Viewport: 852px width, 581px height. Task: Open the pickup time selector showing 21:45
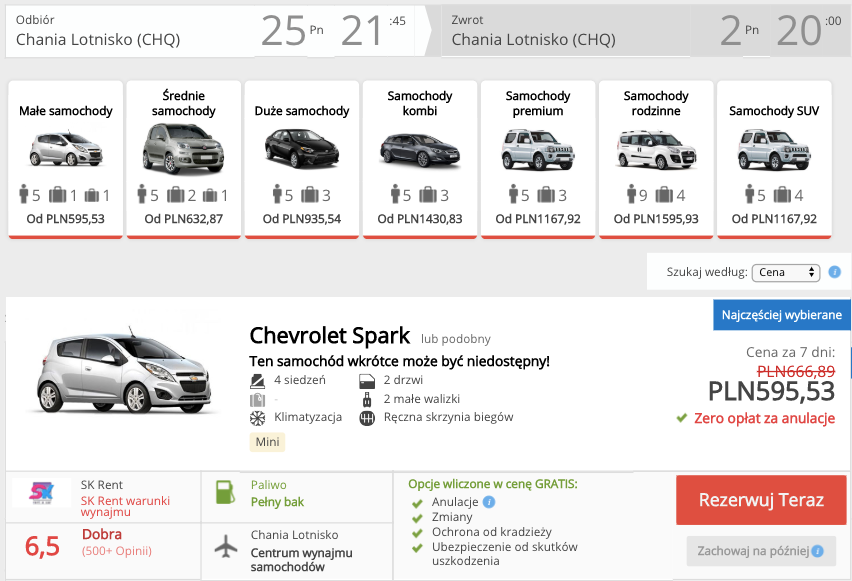[x=374, y=31]
